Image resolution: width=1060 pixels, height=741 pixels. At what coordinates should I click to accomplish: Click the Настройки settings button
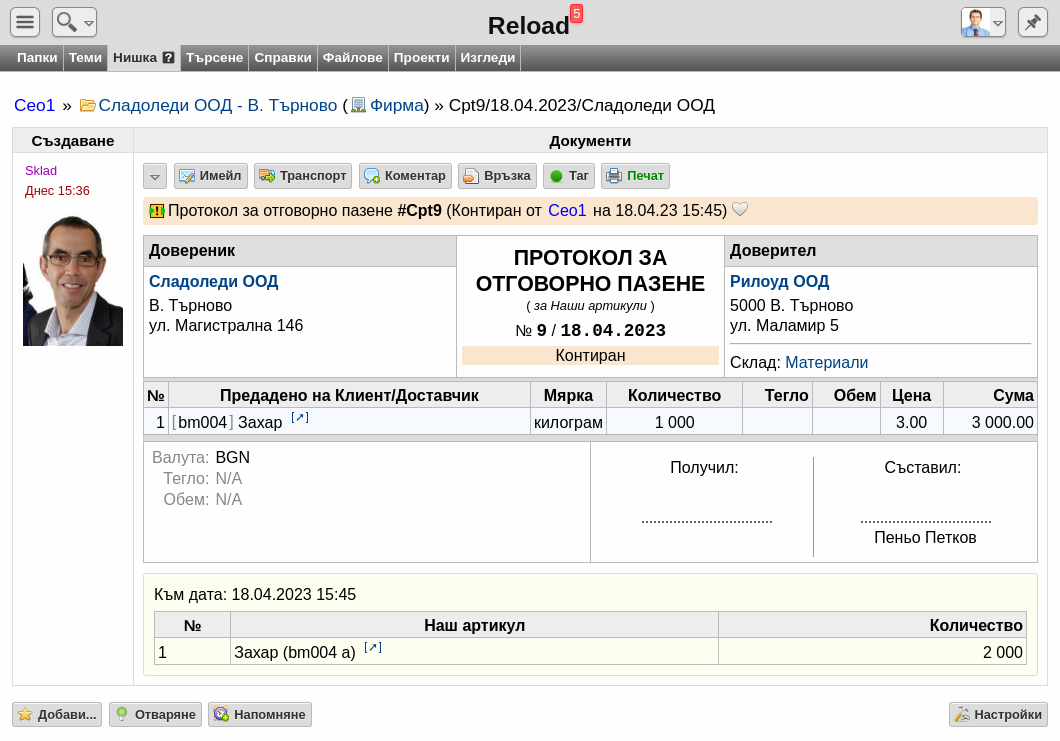coord(998,714)
